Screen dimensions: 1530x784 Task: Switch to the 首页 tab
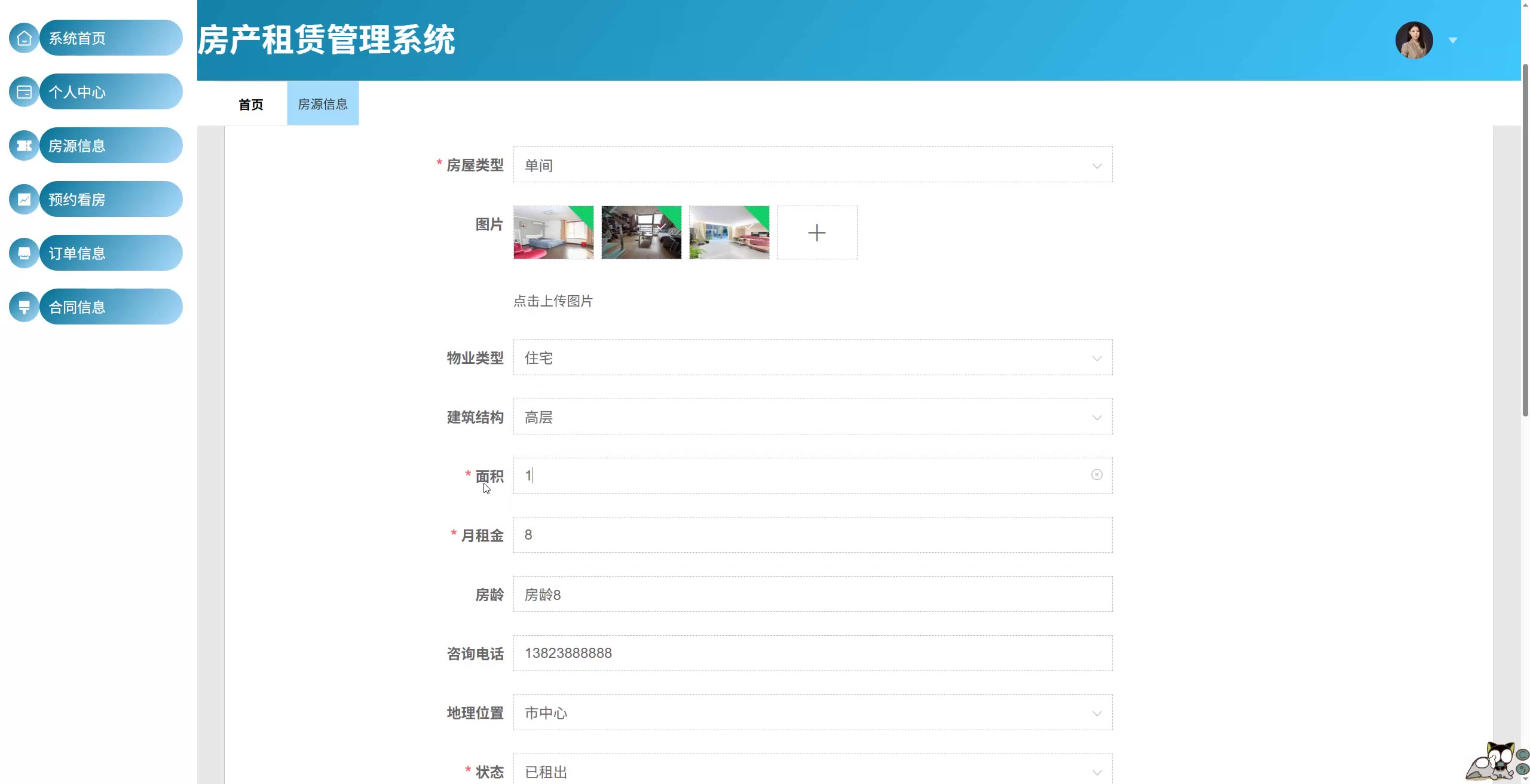pyautogui.click(x=250, y=105)
